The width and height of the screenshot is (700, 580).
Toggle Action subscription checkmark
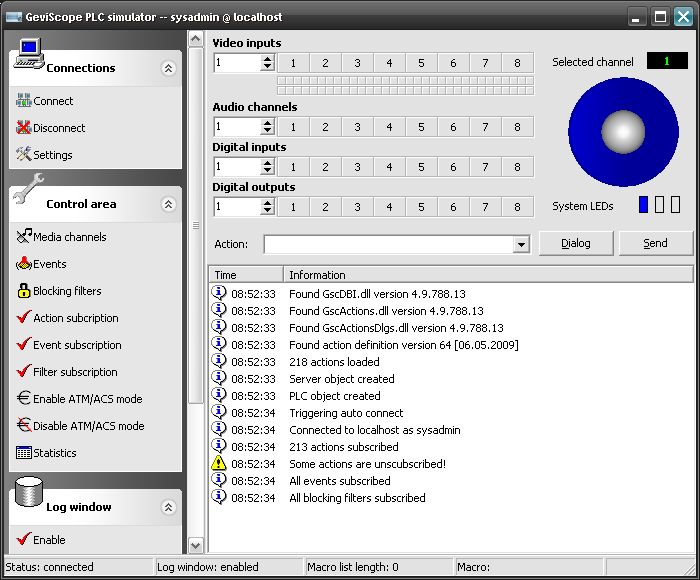(x=24, y=318)
